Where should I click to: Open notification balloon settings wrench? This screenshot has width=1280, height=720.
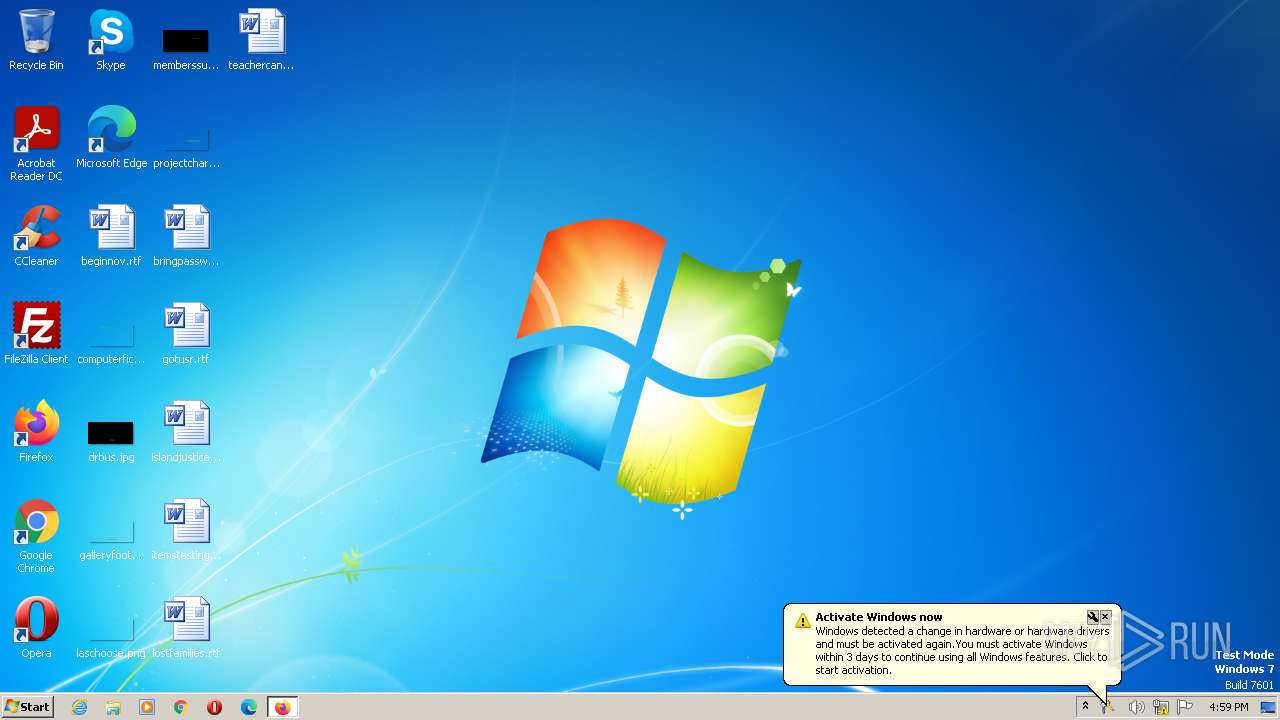tap(1093, 617)
